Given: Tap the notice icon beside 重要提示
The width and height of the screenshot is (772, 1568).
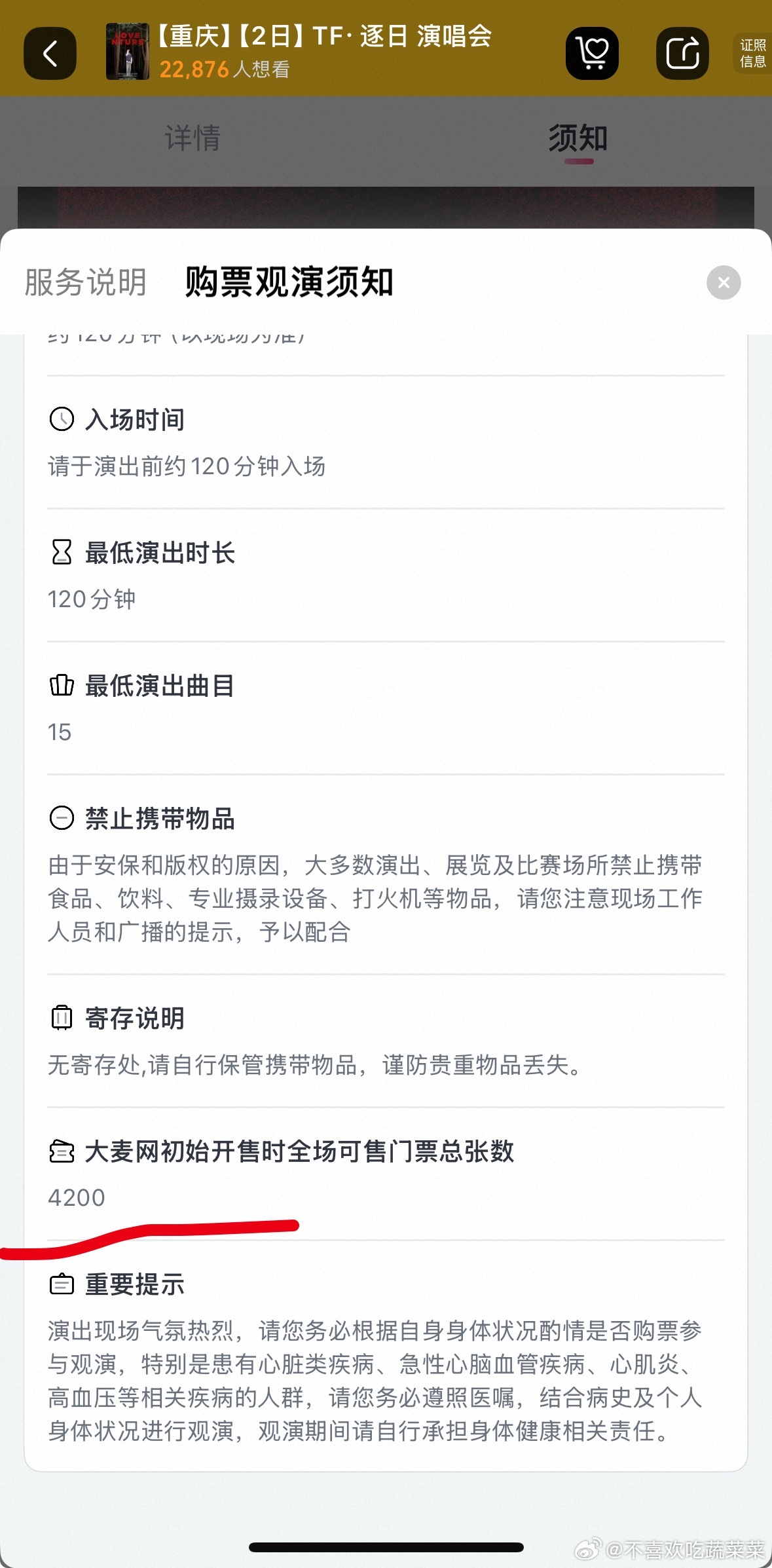Looking at the screenshot, I should 62,1284.
